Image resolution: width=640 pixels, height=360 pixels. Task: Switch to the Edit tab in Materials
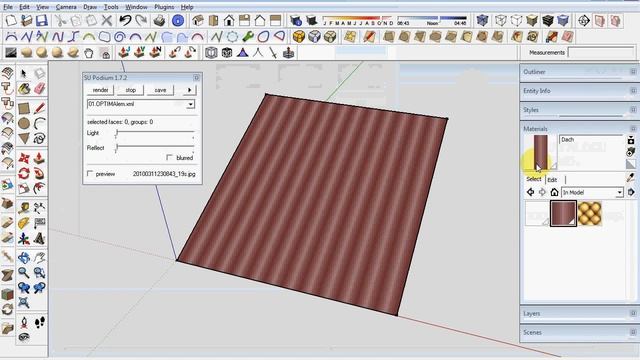point(552,180)
